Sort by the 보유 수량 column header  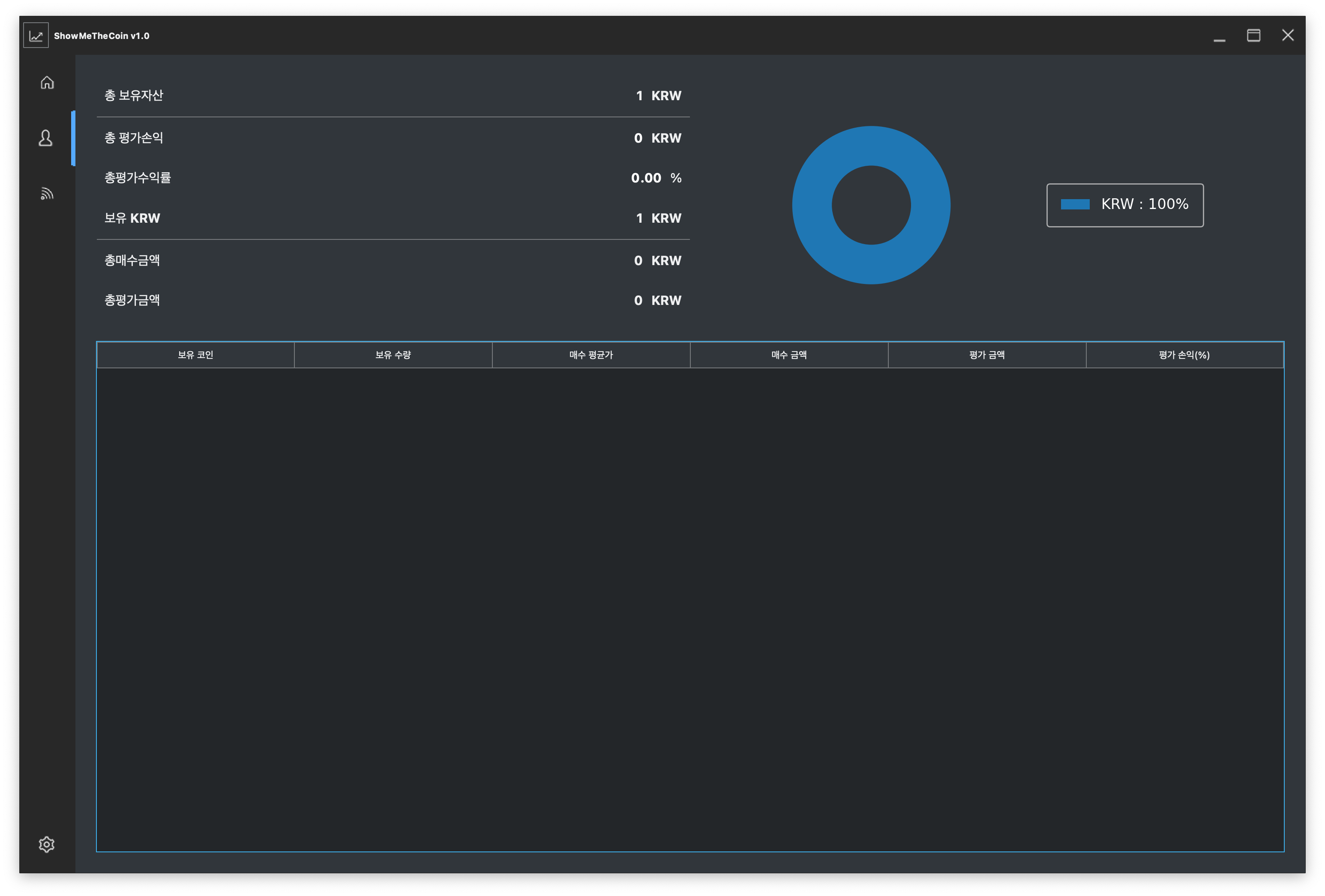click(x=393, y=355)
